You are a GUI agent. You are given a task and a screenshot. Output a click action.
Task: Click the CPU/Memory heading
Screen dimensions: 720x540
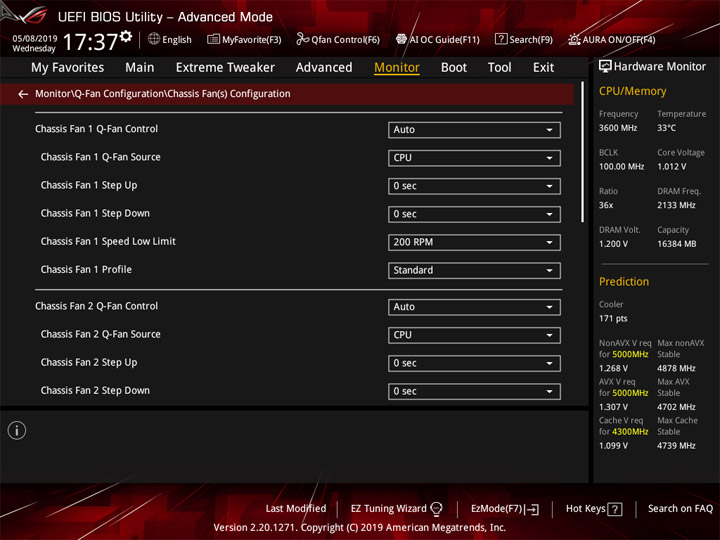[632, 91]
